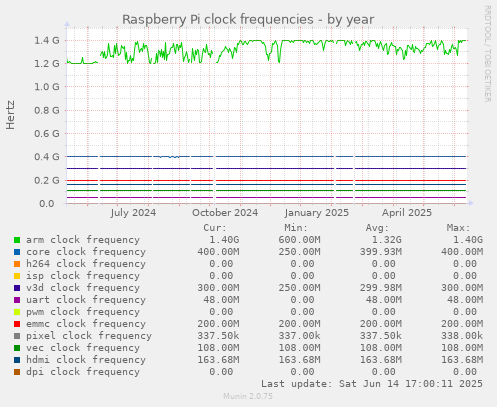Screen dimensions: 497x407
Task: Click the dark green vec clock swatch
Action: pos(17,348)
